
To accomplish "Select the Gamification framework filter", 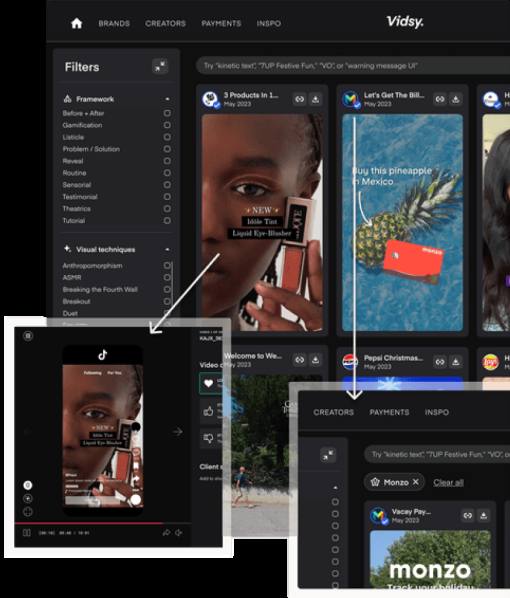I will coord(167,125).
